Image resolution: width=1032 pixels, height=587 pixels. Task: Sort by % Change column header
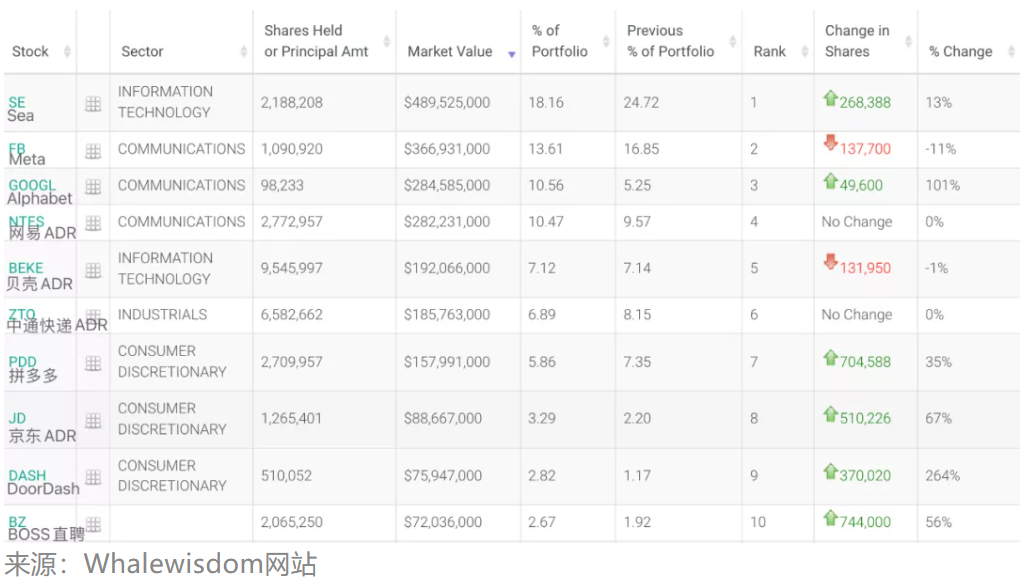coord(960,51)
